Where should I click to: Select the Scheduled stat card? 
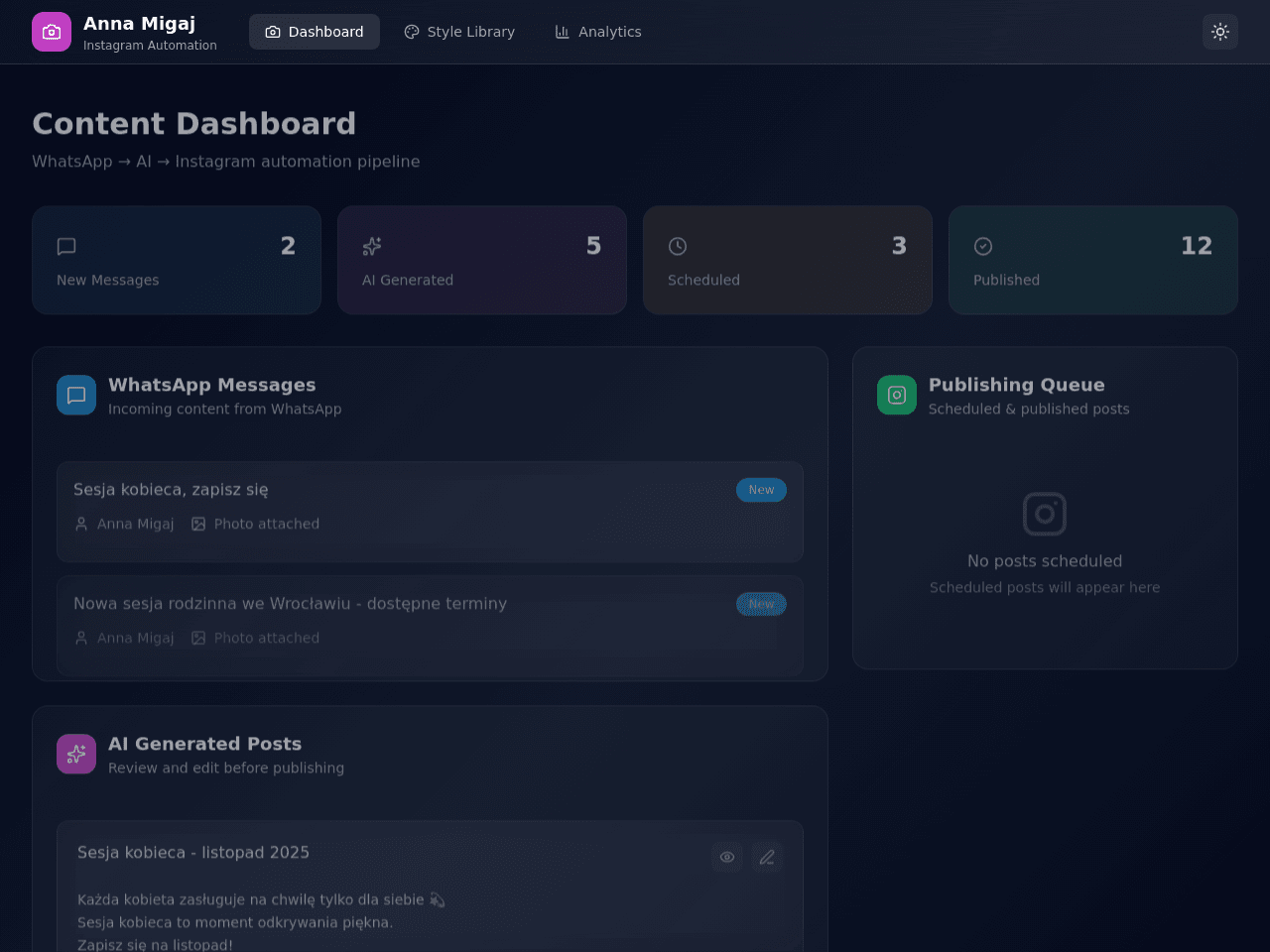pyautogui.click(x=788, y=260)
